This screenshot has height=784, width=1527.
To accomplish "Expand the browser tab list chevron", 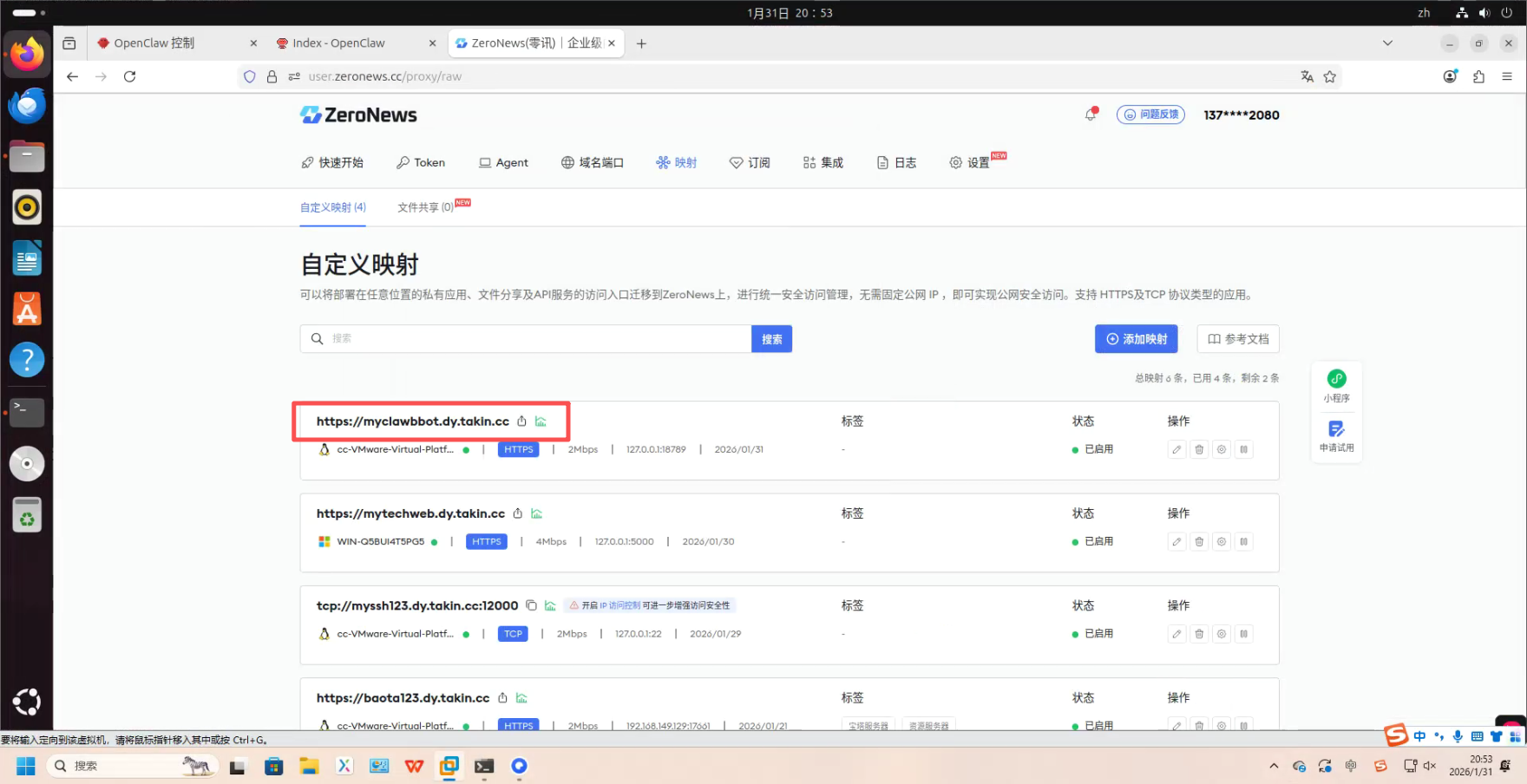I will [x=1387, y=42].
